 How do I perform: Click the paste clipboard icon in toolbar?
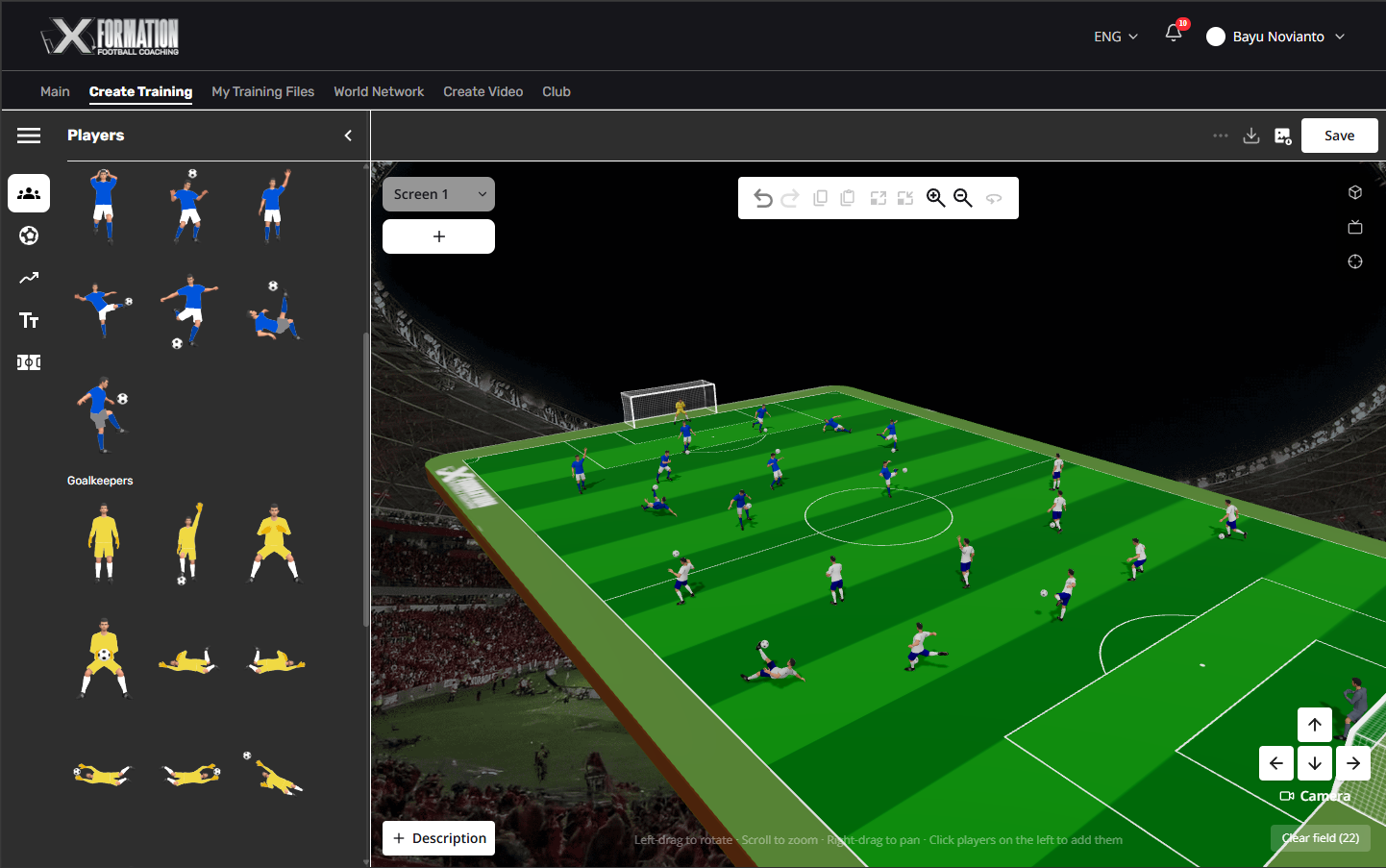[848, 198]
